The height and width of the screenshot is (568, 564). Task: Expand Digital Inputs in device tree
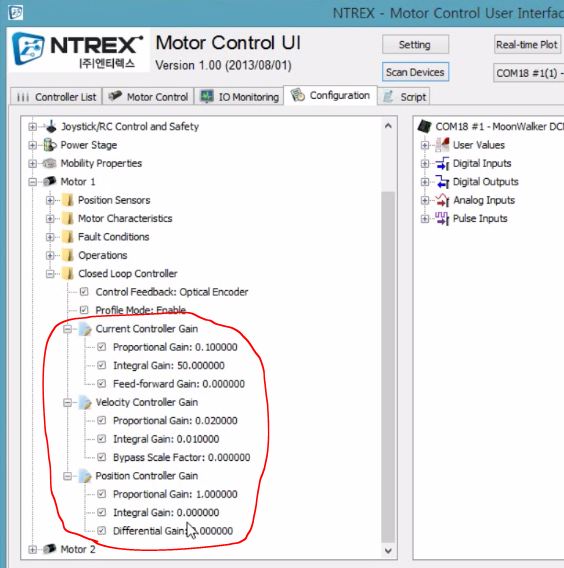[x=425, y=164]
